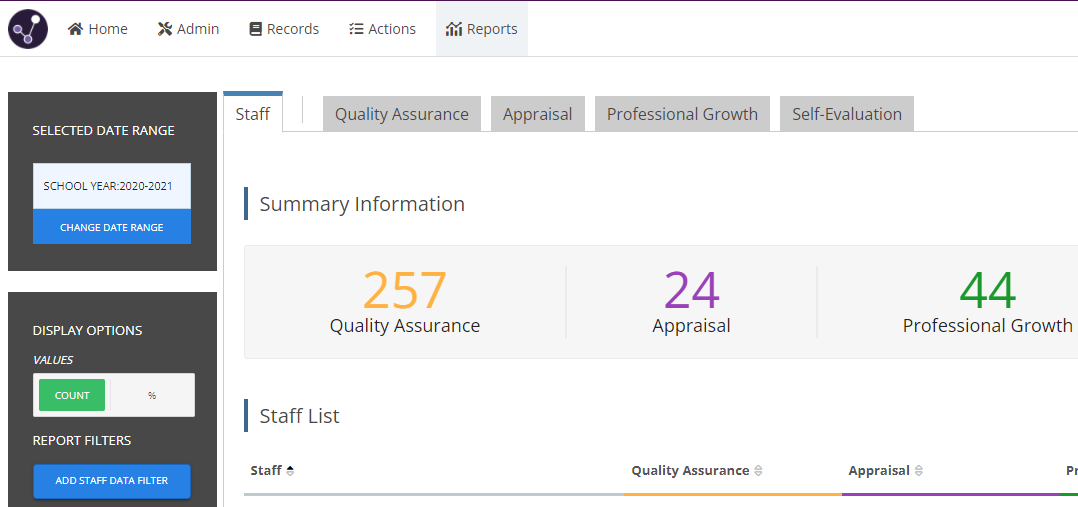1078x507 pixels.
Task: Click the Records book icon
Action: pyautogui.click(x=255, y=29)
